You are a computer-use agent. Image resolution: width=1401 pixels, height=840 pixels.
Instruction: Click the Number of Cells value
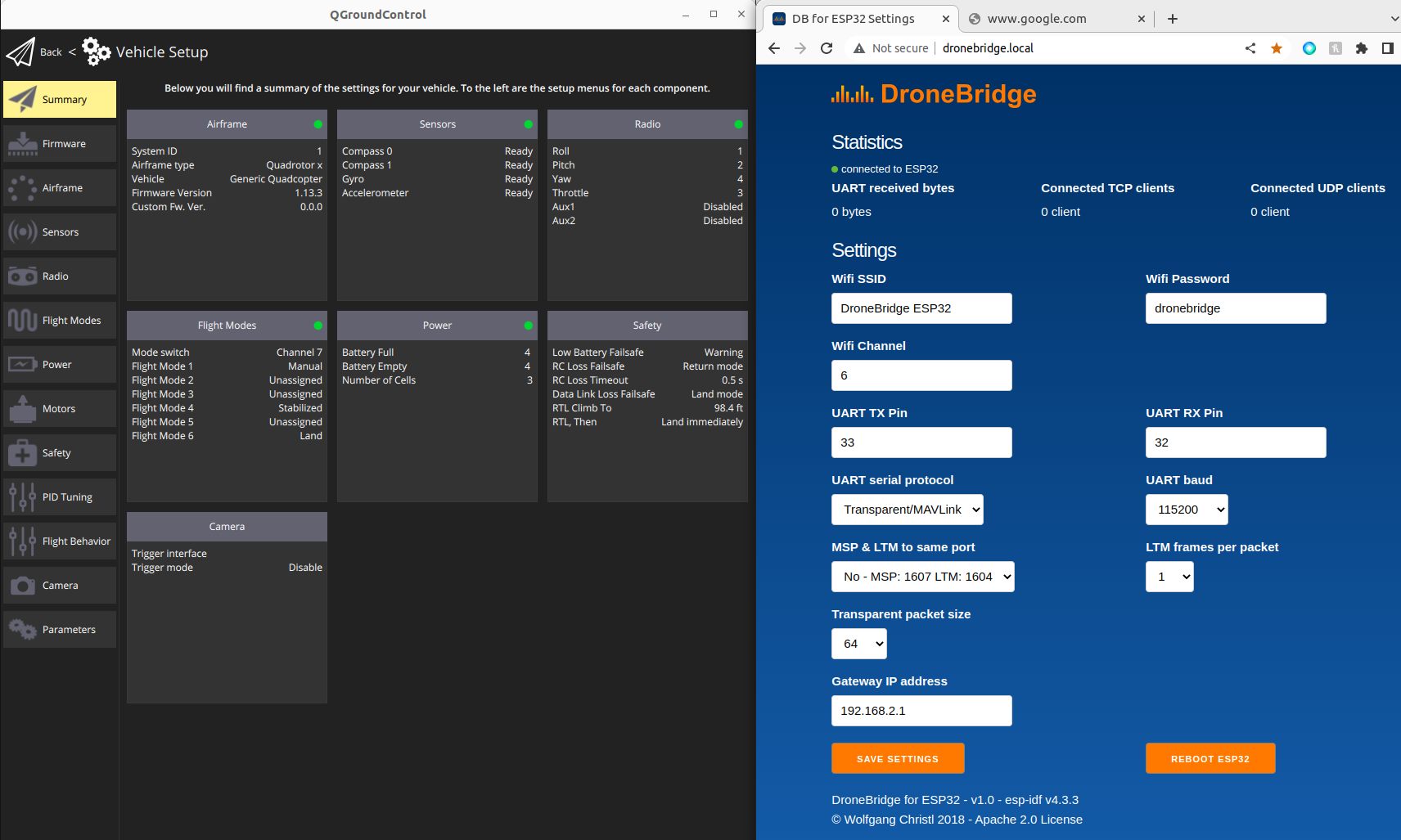pyautogui.click(x=529, y=380)
